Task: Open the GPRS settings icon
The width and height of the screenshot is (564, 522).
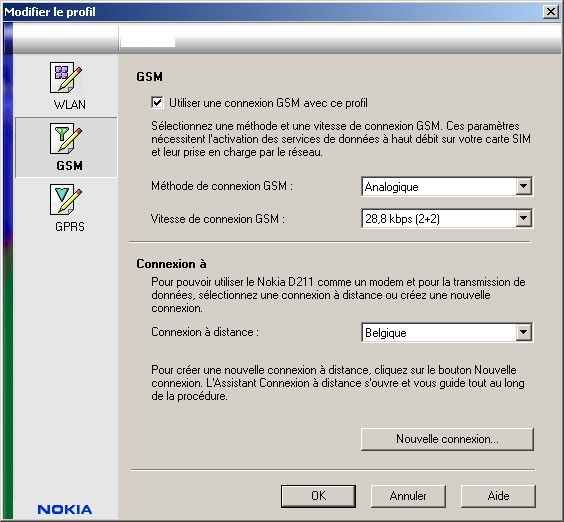Action: tap(66, 200)
